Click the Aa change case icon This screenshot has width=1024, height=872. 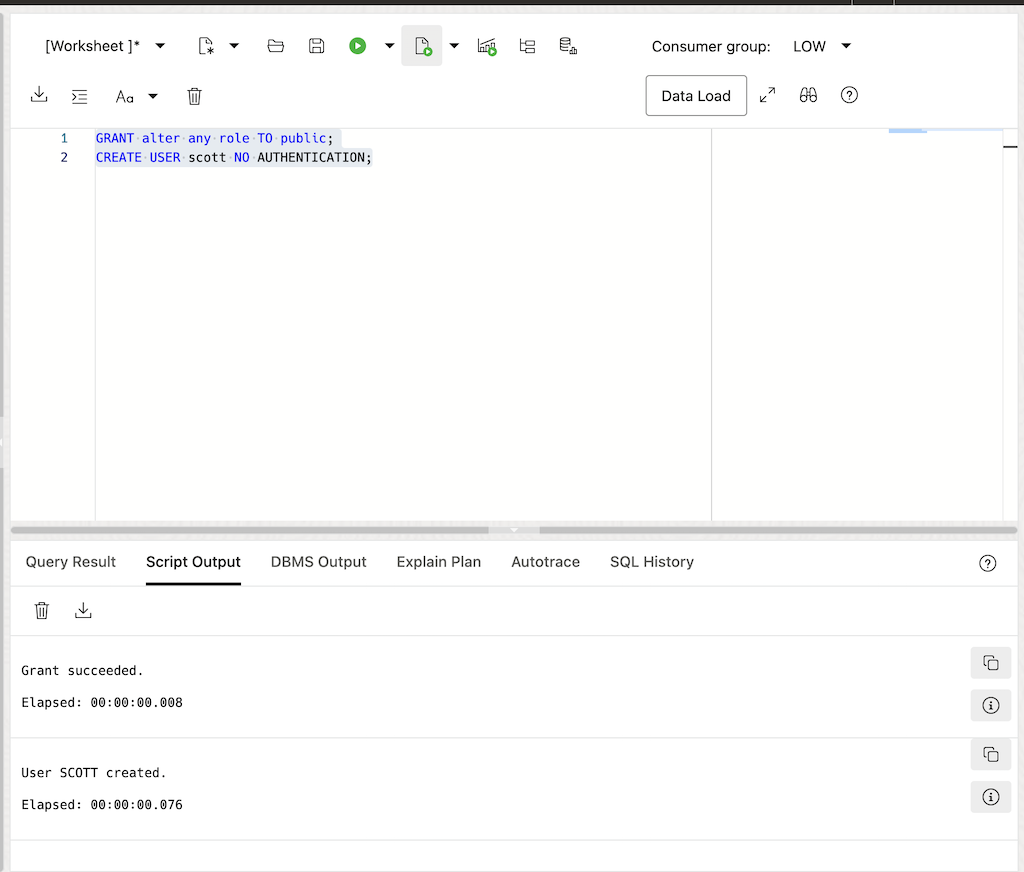click(124, 97)
